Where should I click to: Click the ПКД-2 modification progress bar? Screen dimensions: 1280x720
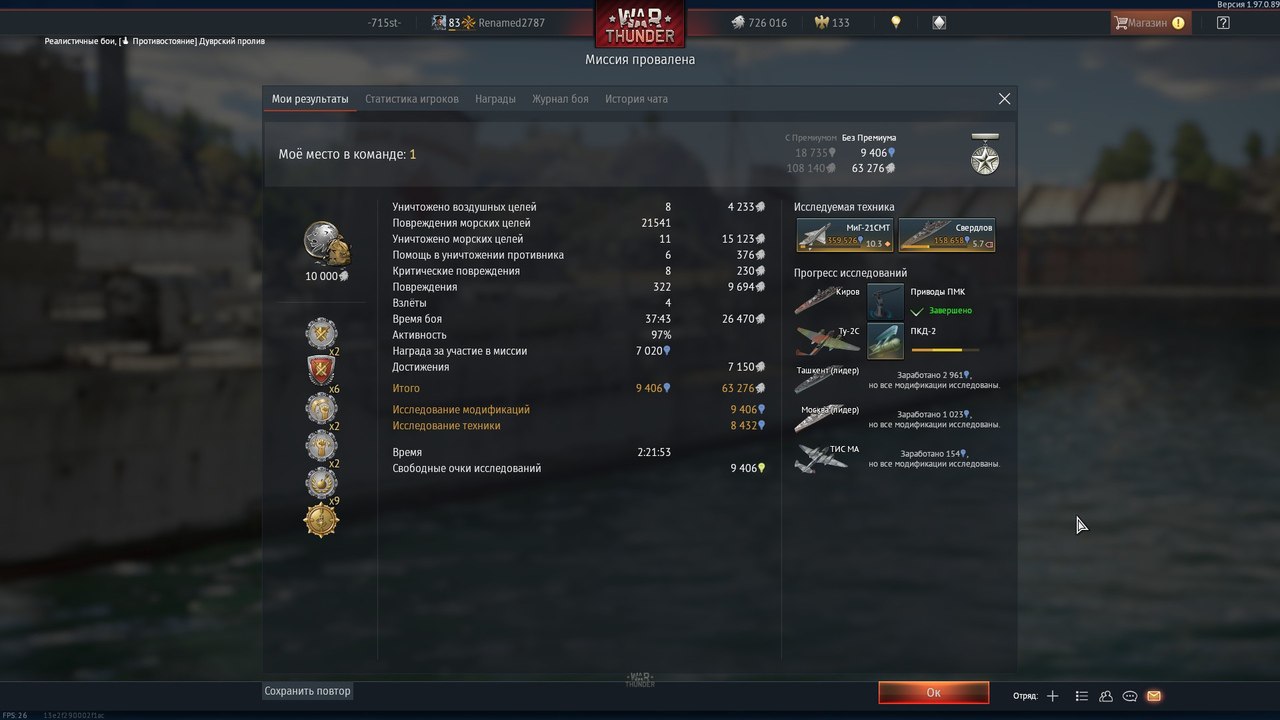pos(945,350)
